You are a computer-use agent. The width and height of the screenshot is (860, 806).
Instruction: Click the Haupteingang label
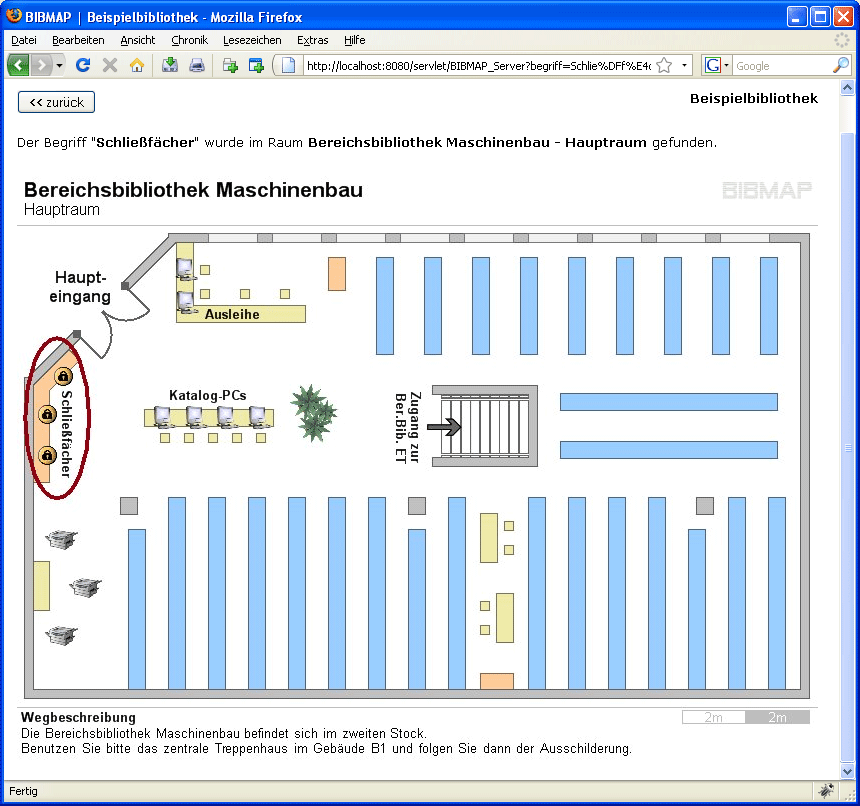point(80,287)
